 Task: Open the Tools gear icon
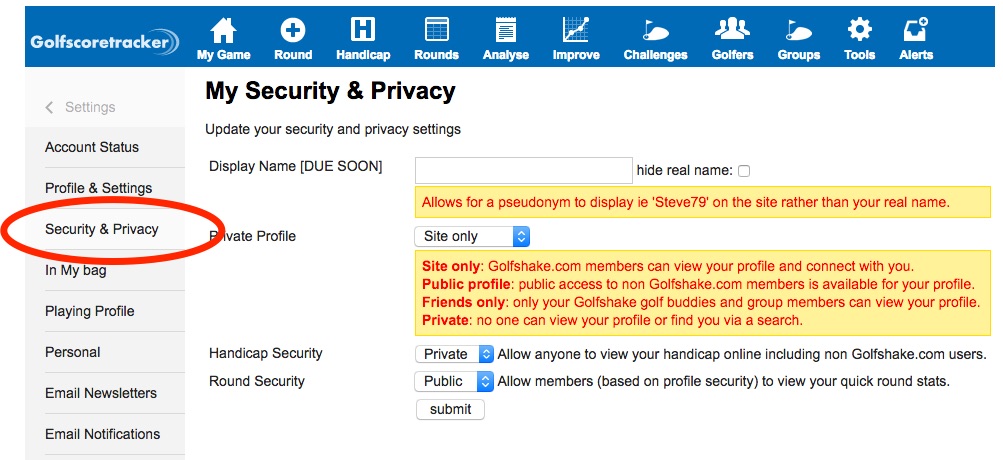(x=859, y=30)
